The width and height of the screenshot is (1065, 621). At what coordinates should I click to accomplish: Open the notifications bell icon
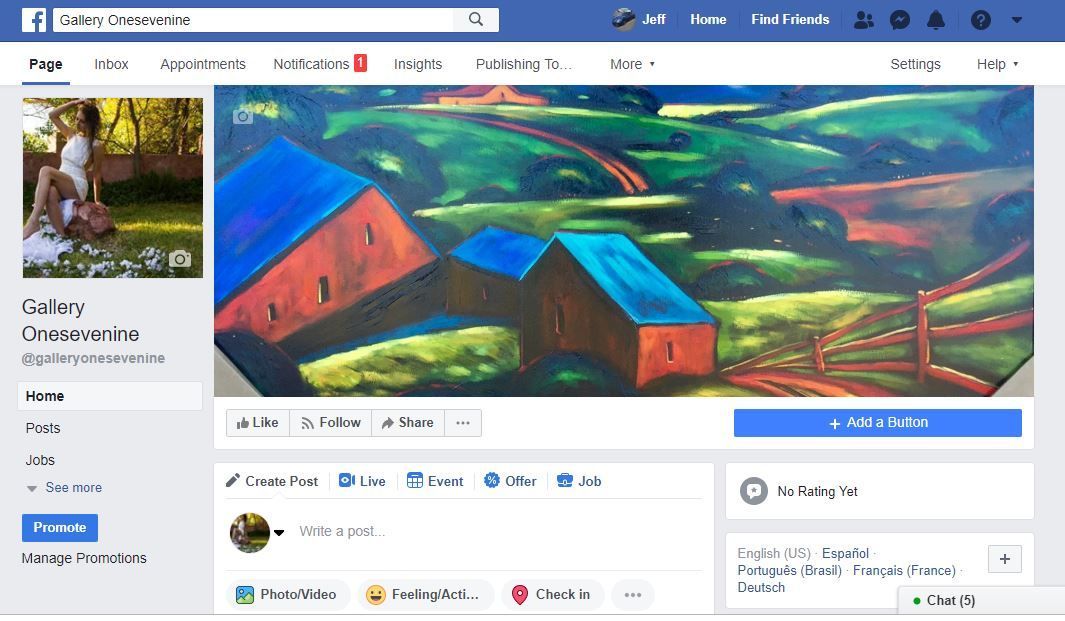point(936,20)
